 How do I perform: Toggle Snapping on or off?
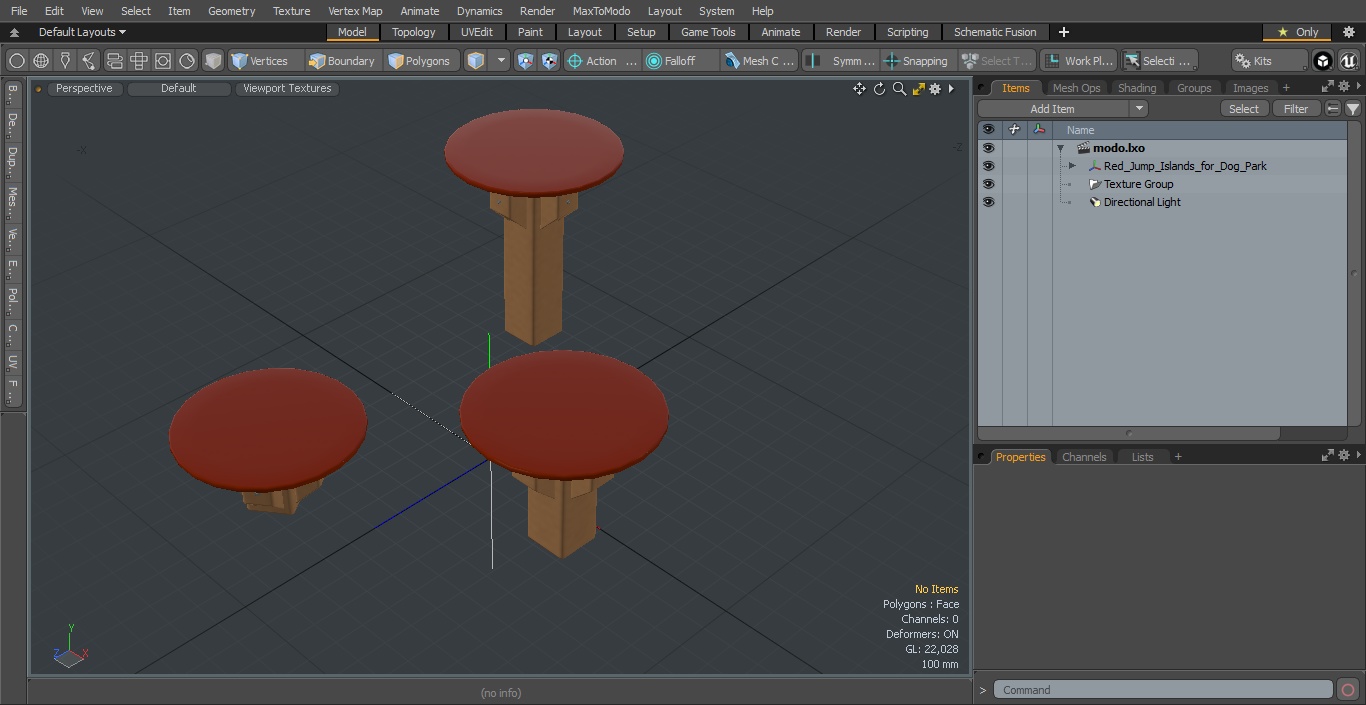click(x=917, y=61)
